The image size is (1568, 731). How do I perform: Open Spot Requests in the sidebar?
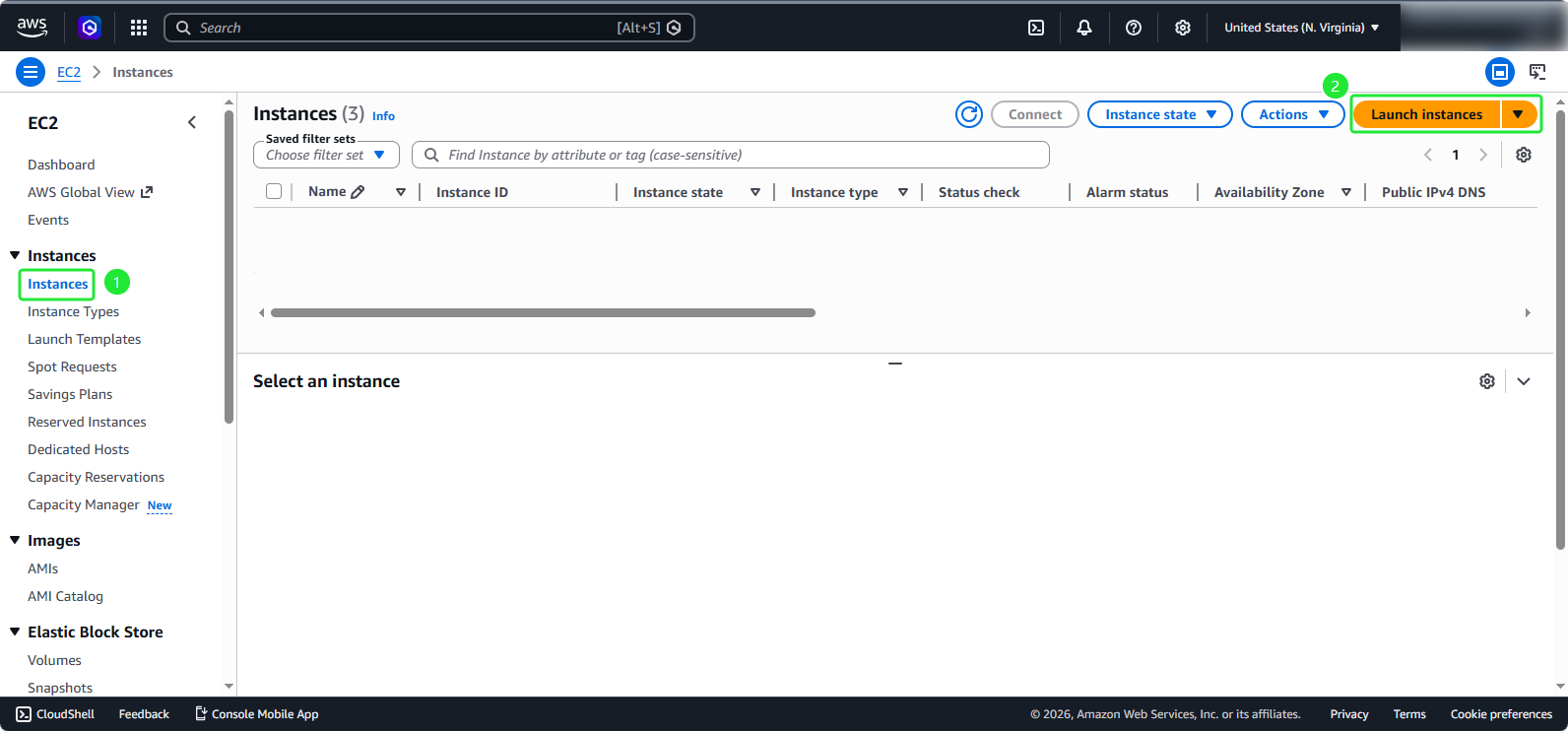click(x=72, y=366)
